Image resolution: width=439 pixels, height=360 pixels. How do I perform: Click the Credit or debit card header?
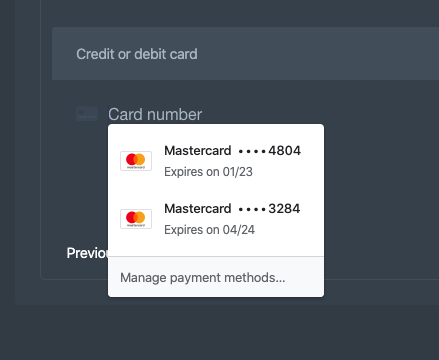[245, 54]
